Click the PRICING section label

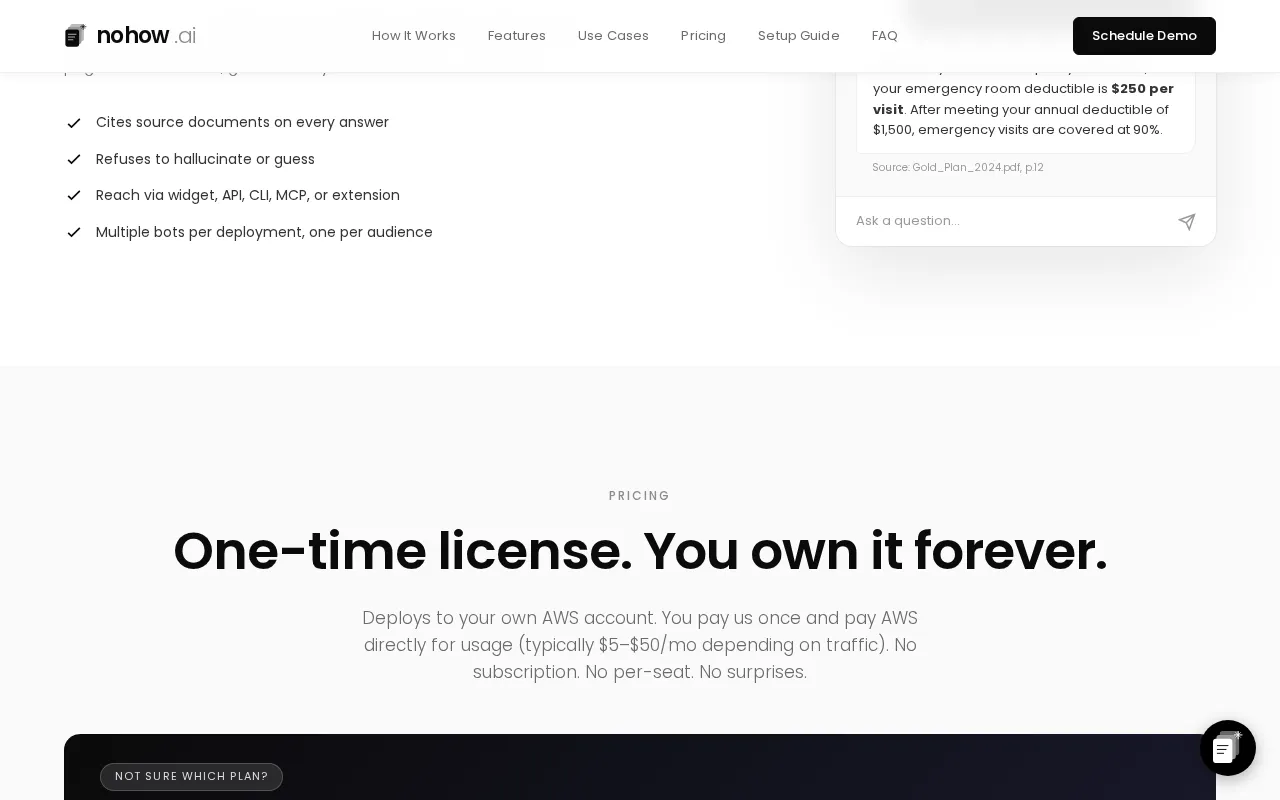click(640, 496)
